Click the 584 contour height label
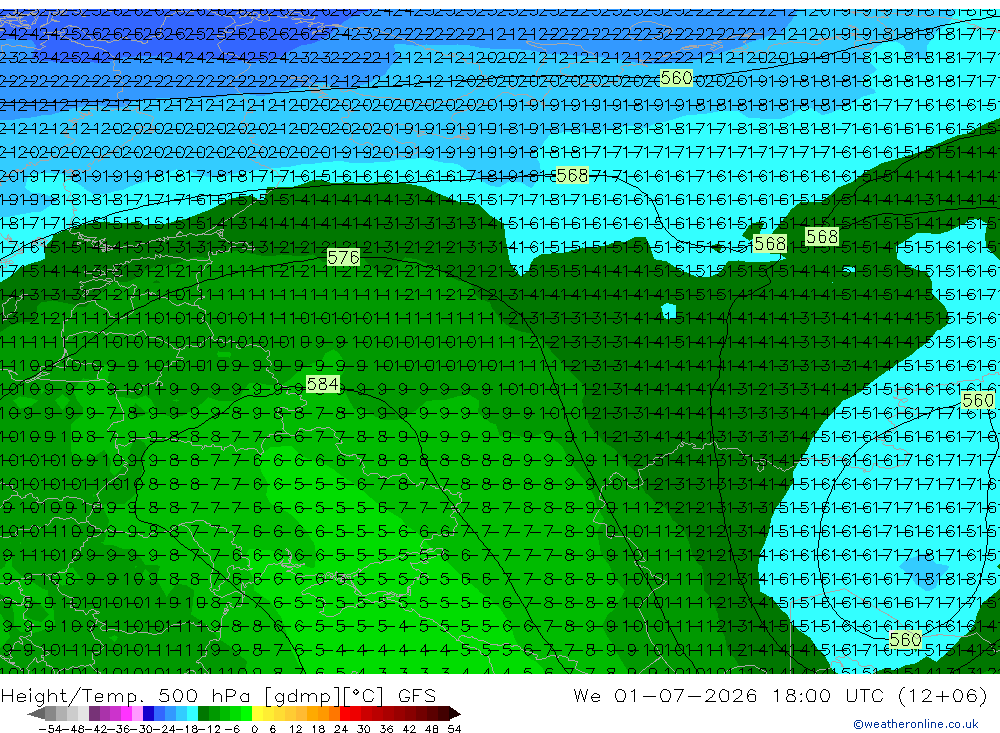This screenshot has height=733, width=1000. pyautogui.click(x=323, y=384)
